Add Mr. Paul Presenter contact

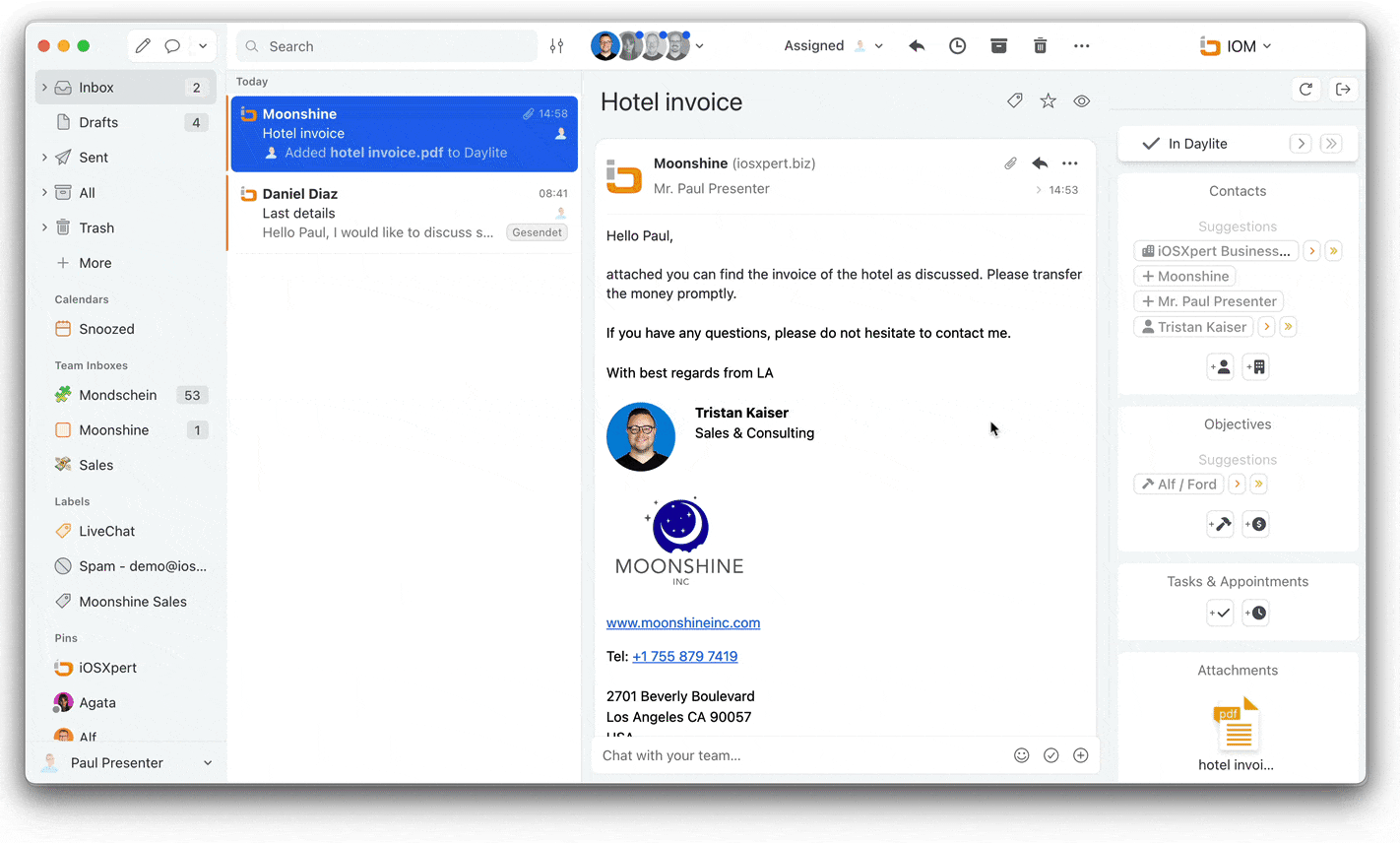(x=1209, y=301)
